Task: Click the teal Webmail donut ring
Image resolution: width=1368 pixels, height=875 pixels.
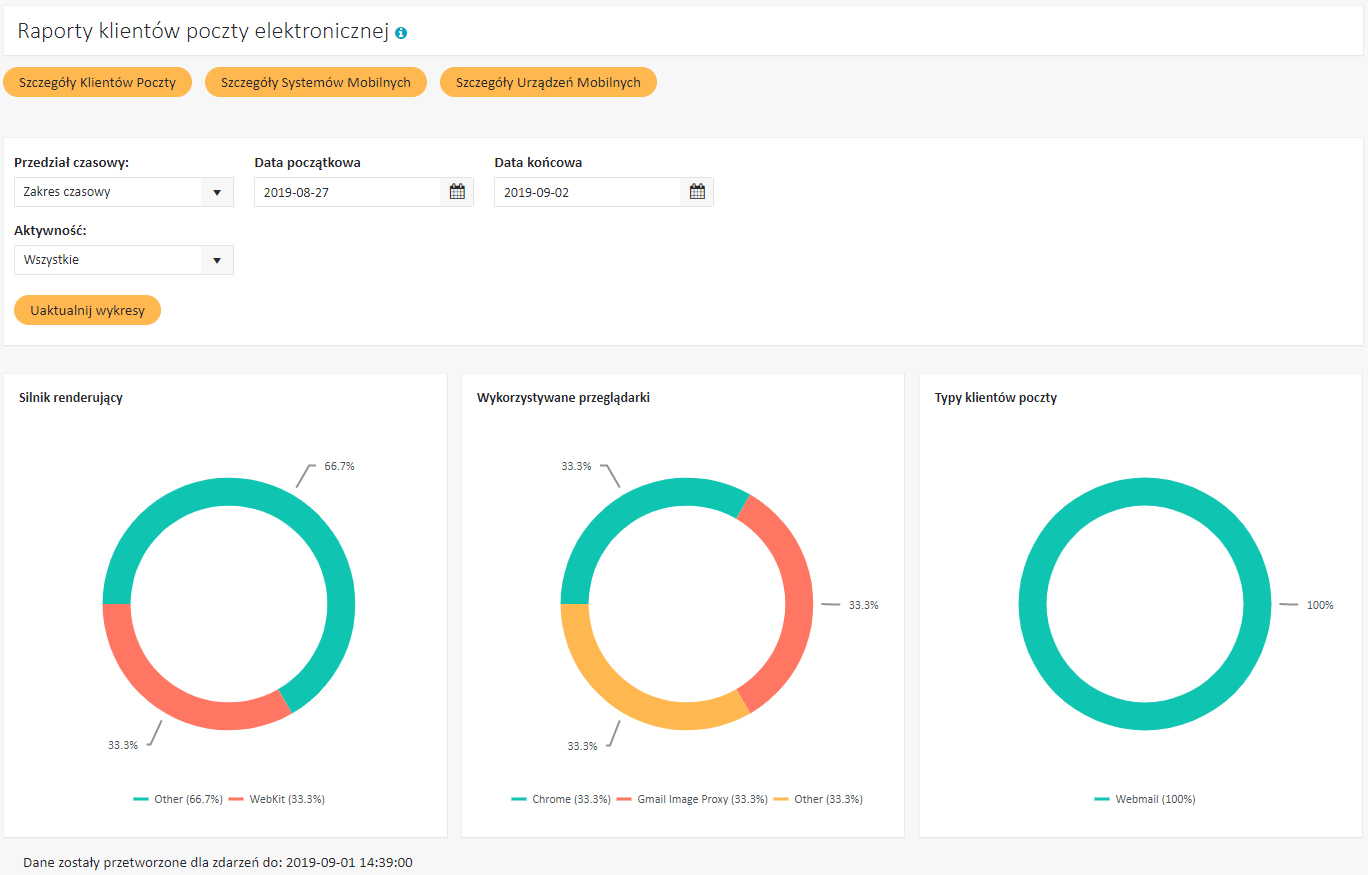Action: tap(1033, 604)
